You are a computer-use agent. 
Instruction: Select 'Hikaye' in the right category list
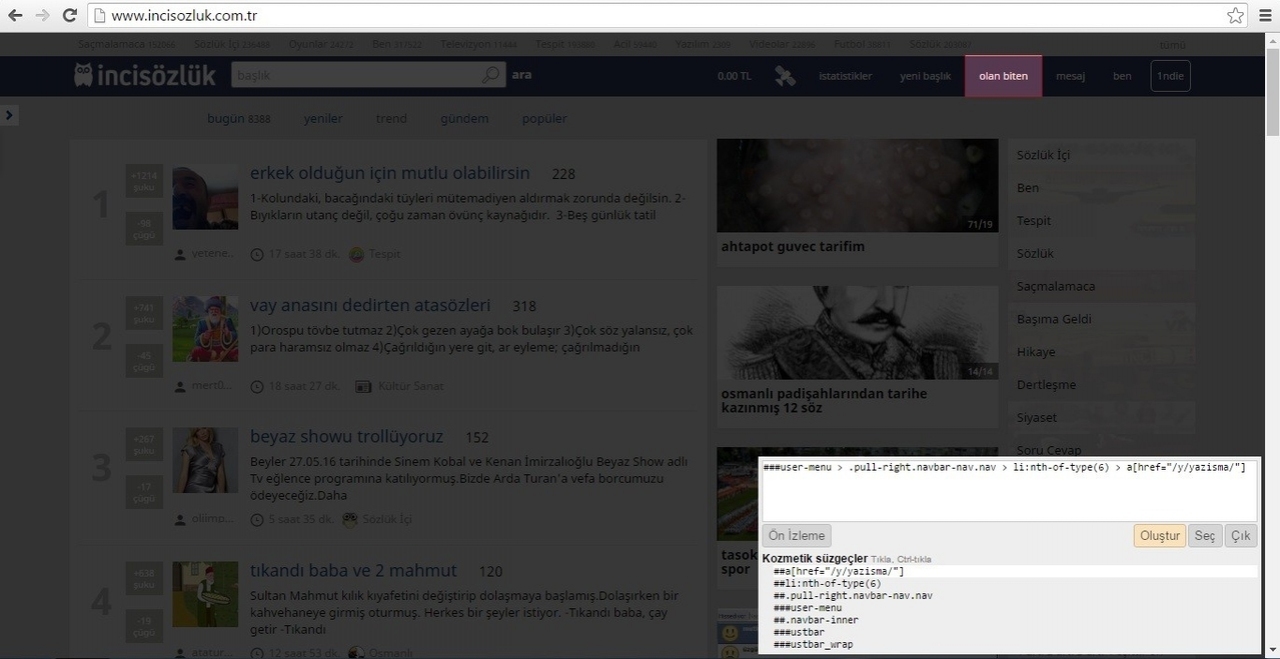pyautogui.click(x=1036, y=352)
